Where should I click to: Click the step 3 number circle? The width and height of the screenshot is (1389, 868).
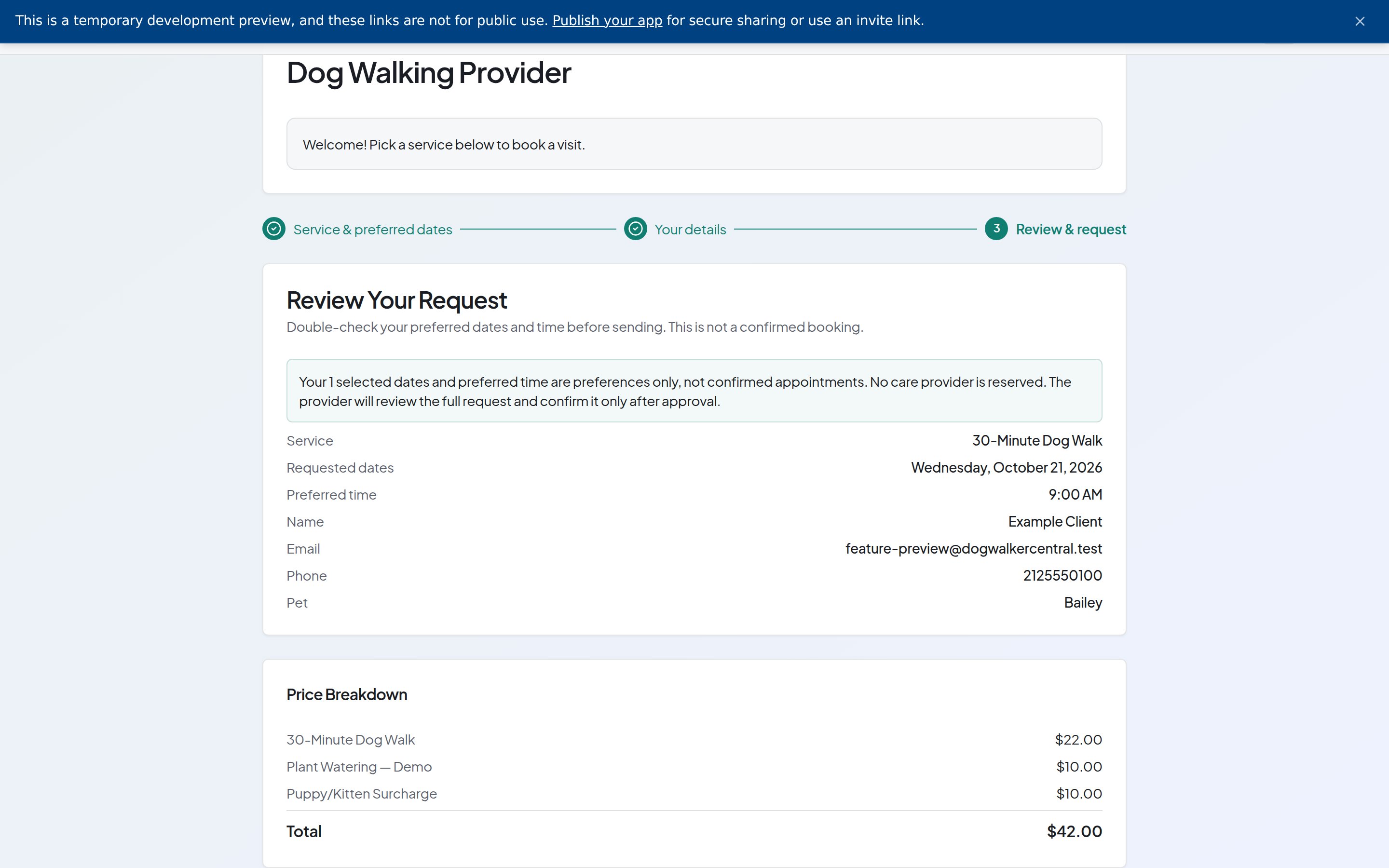click(x=996, y=229)
